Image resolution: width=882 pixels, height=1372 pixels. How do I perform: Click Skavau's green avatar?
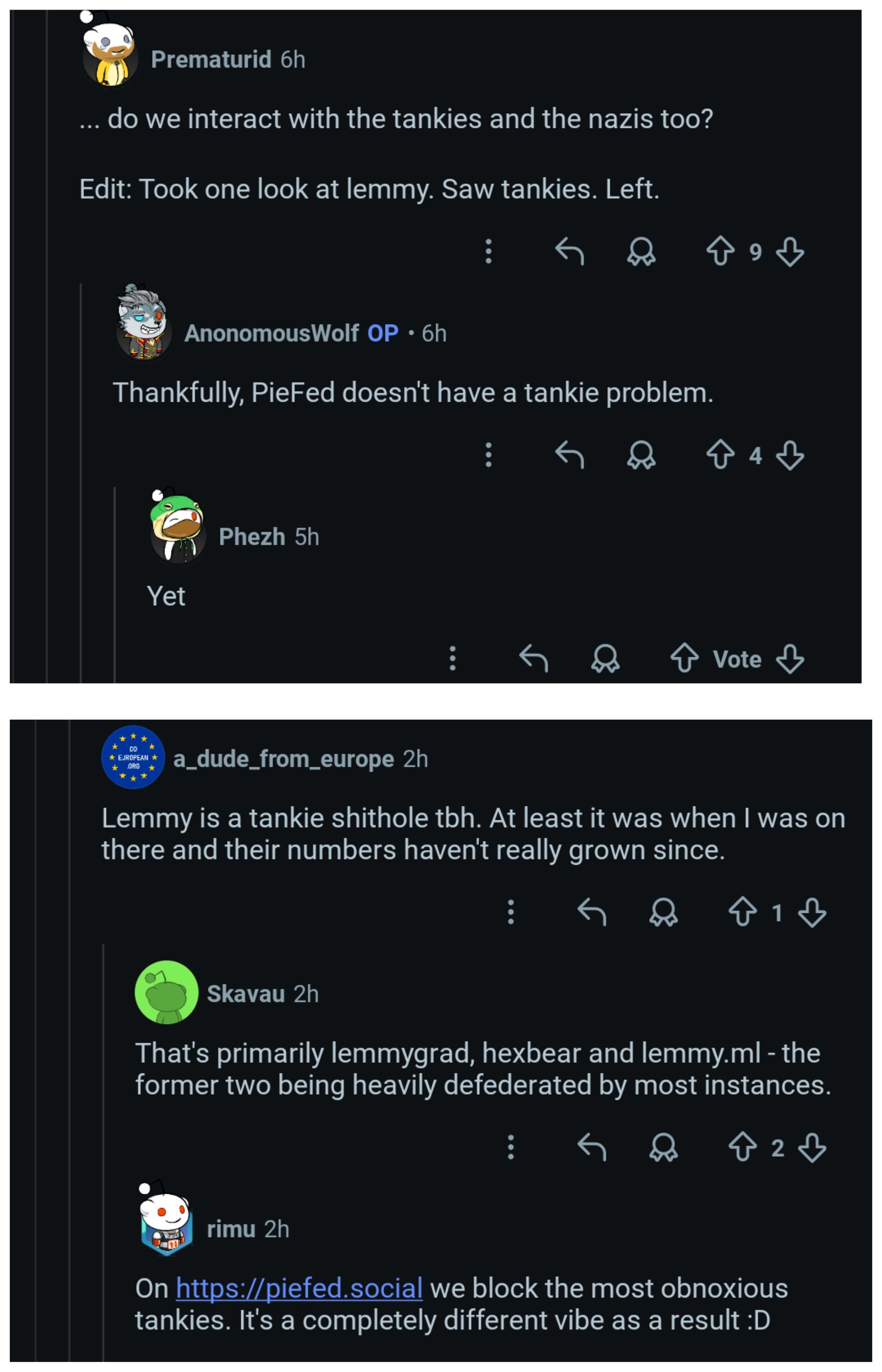tap(166, 992)
